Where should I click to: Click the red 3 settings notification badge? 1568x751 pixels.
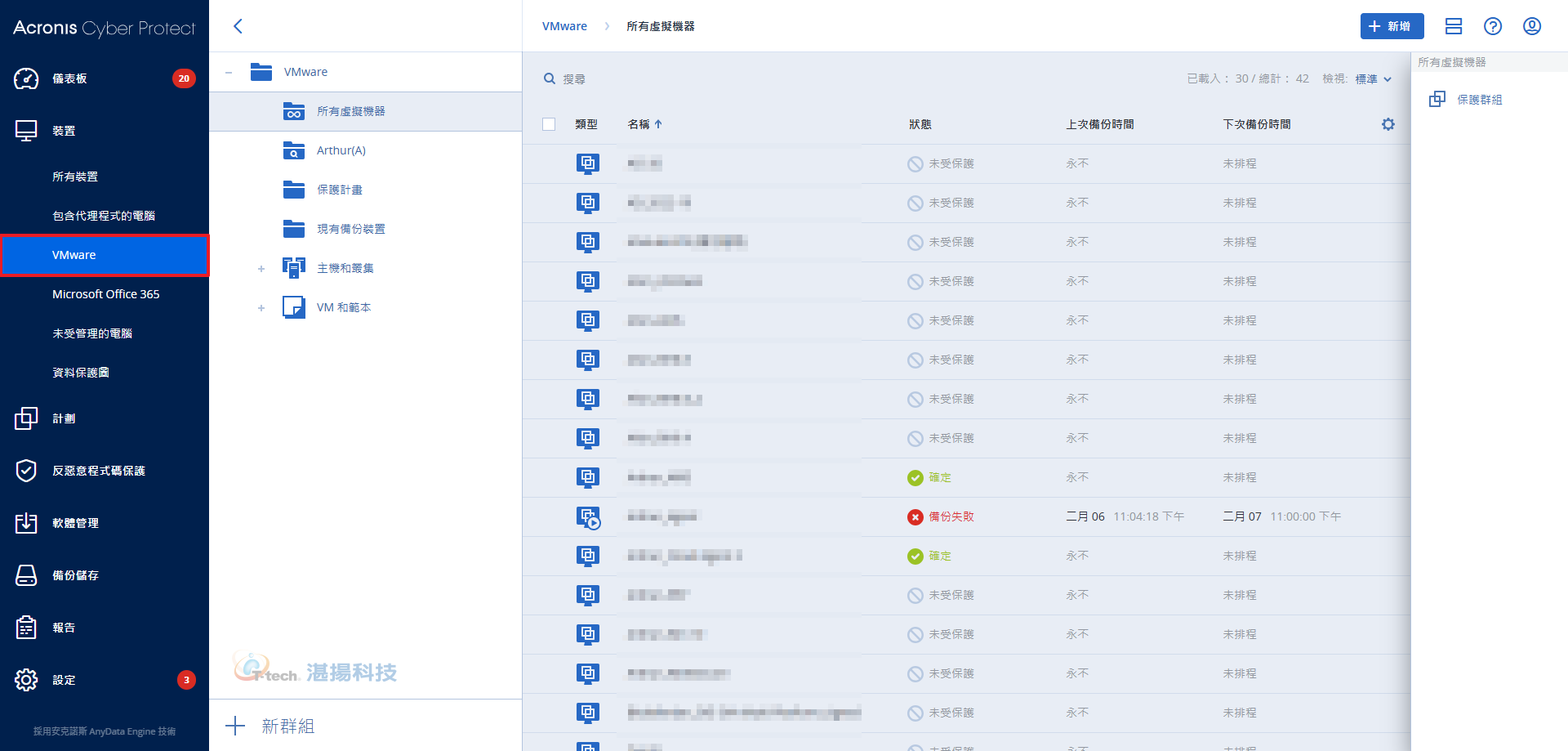(x=186, y=680)
